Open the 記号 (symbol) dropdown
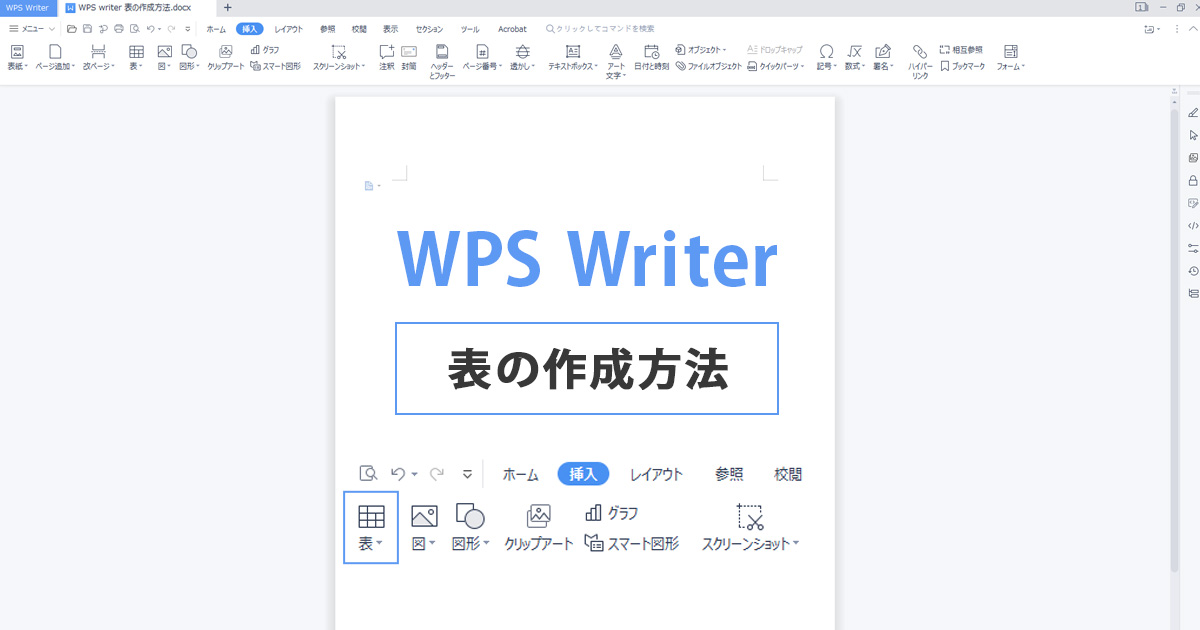Viewport: 1200px width, 630px height. pyautogui.click(x=826, y=58)
